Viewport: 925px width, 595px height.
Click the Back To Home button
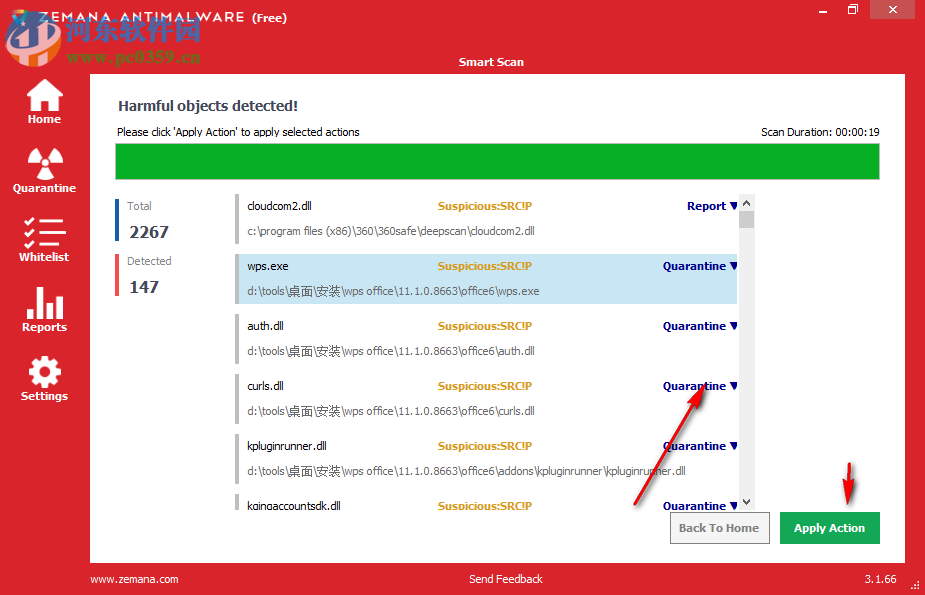719,528
